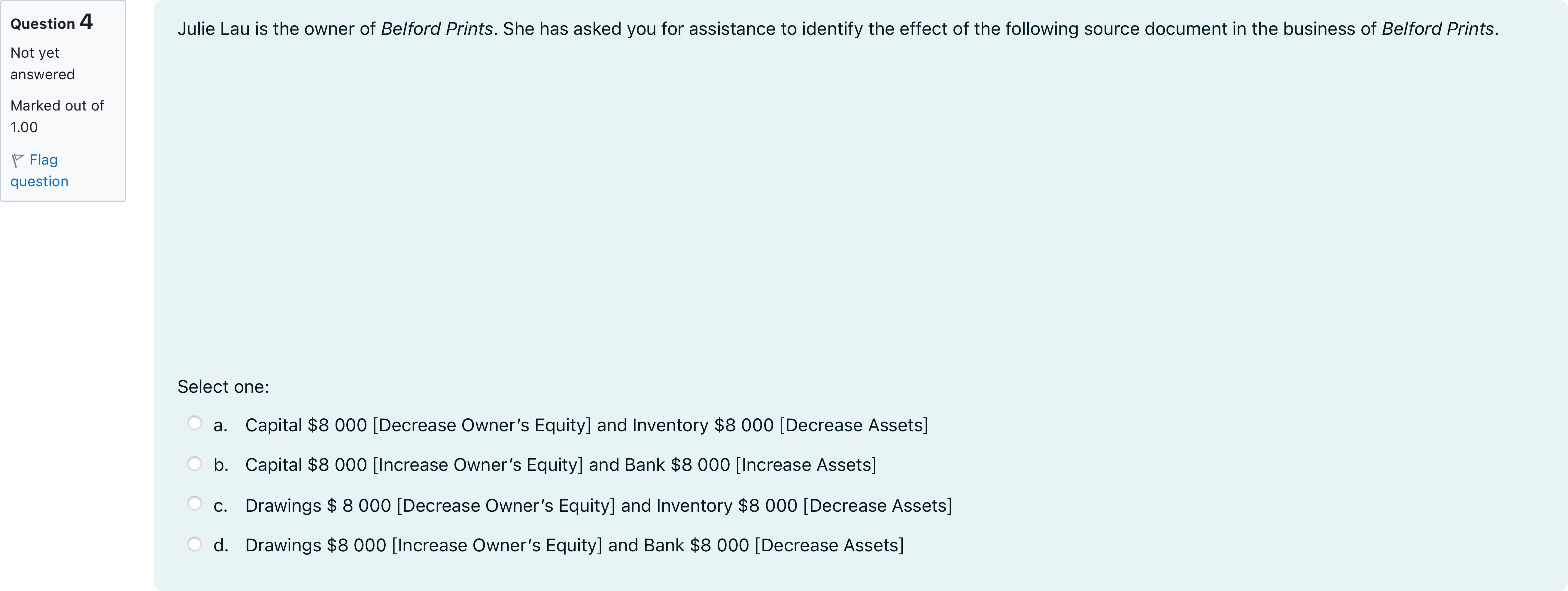Click the letter label 'a.'
The height and width of the screenshot is (591, 1568).
(x=220, y=426)
